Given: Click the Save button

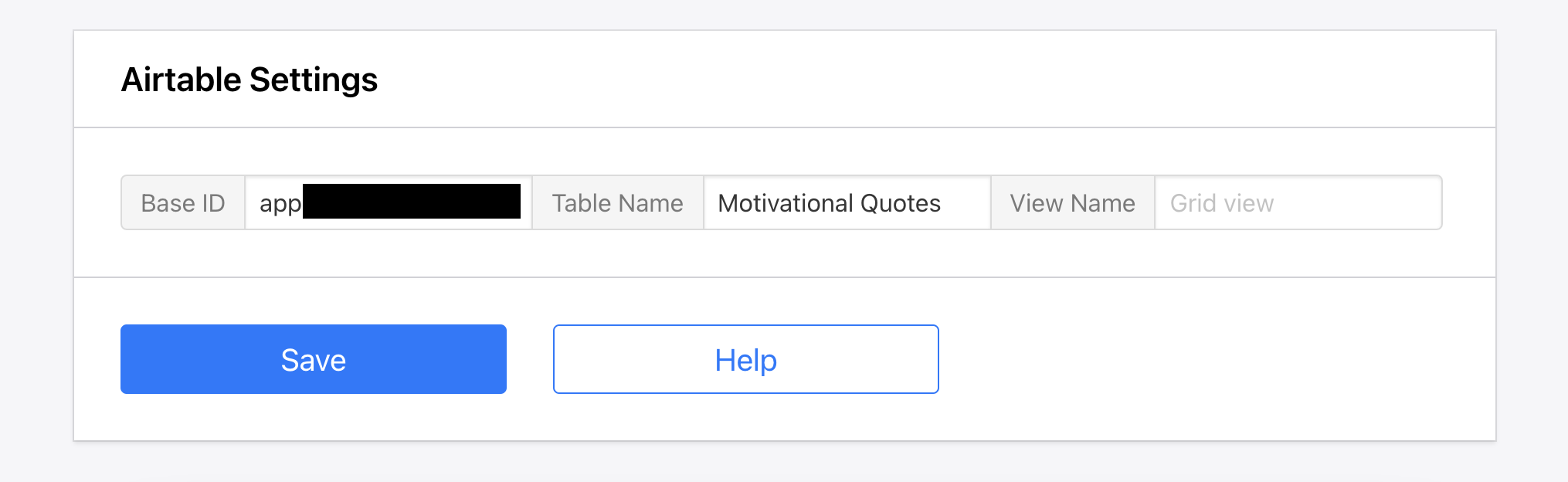Looking at the screenshot, I should point(313,359).
